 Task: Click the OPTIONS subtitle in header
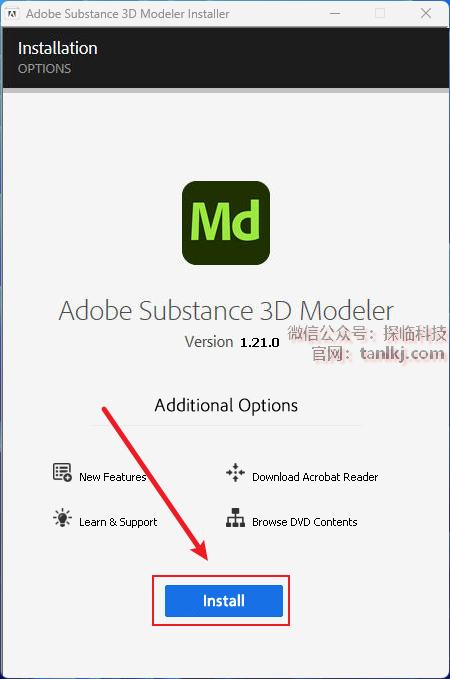tap(44, 69)
